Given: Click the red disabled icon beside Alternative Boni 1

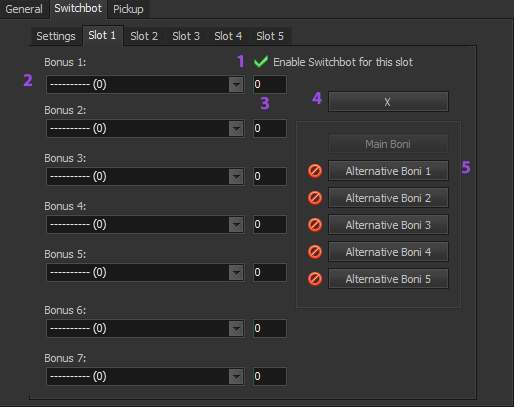Looking at the screenshot, I should (315, 171).
